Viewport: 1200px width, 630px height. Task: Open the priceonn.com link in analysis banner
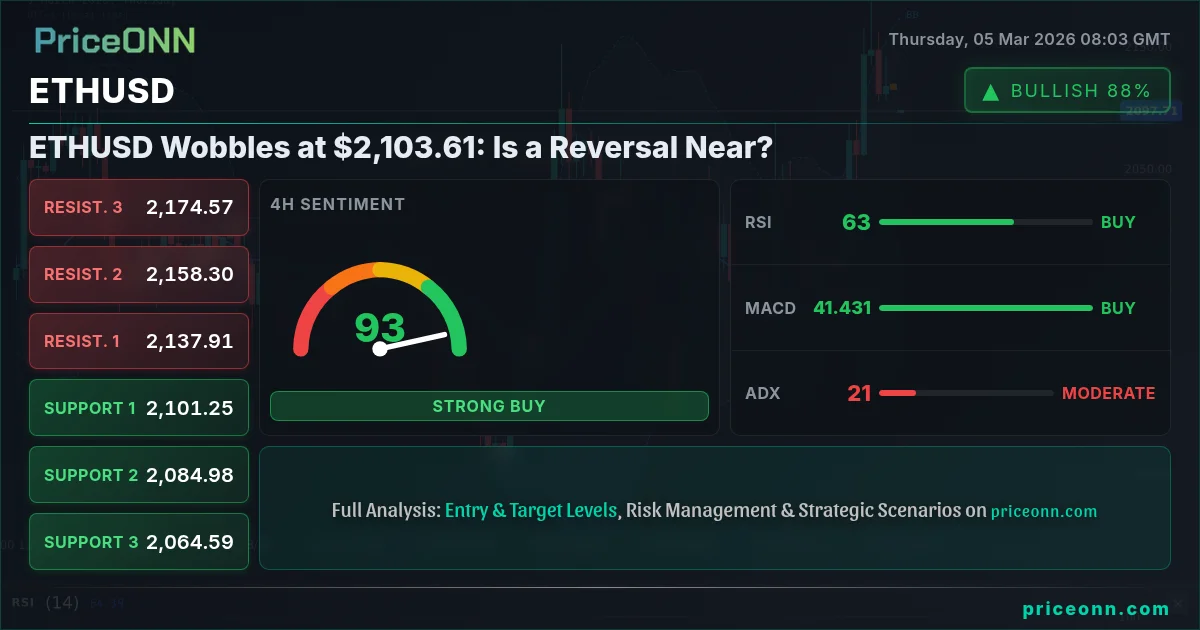point(1044,511)
